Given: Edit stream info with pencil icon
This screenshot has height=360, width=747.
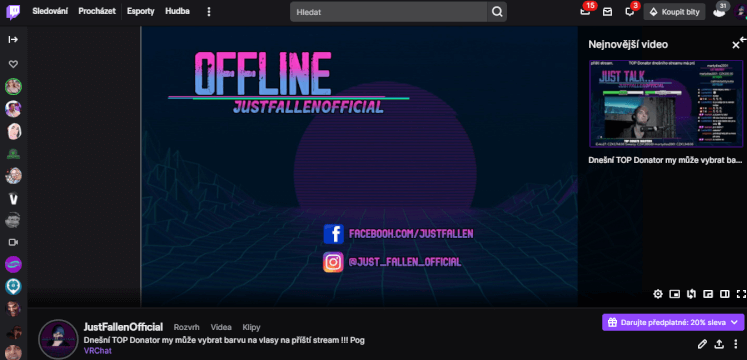Looking at the screenshot, I should pos(702,344).
